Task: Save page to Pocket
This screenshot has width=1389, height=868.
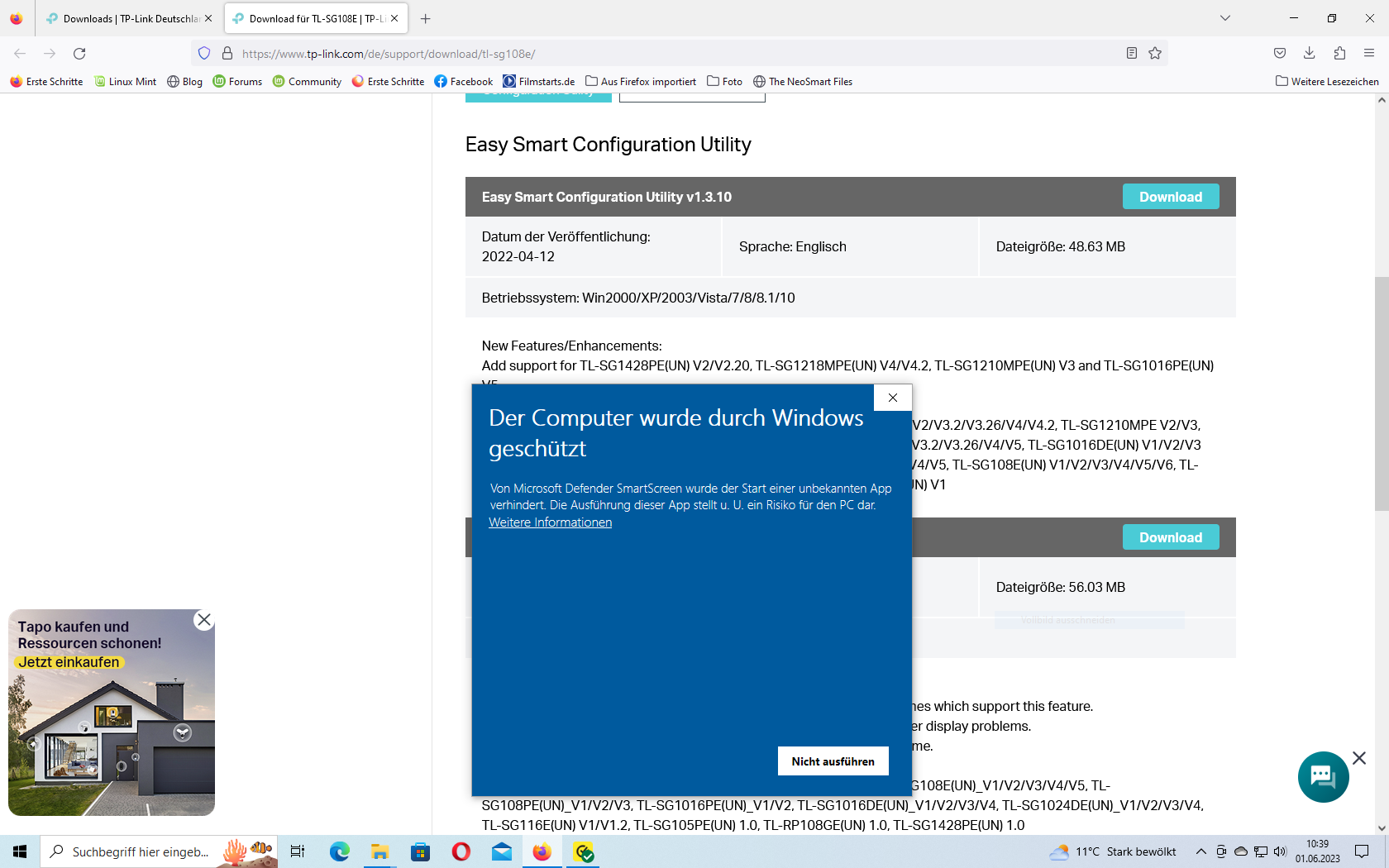Action: click(x=1280, y=54)
